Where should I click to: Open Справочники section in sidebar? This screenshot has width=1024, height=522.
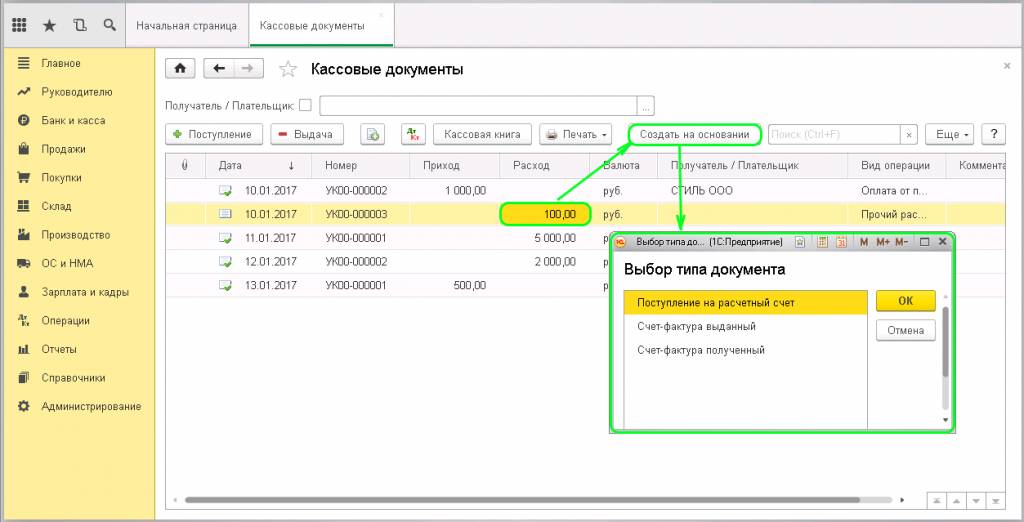73,378
